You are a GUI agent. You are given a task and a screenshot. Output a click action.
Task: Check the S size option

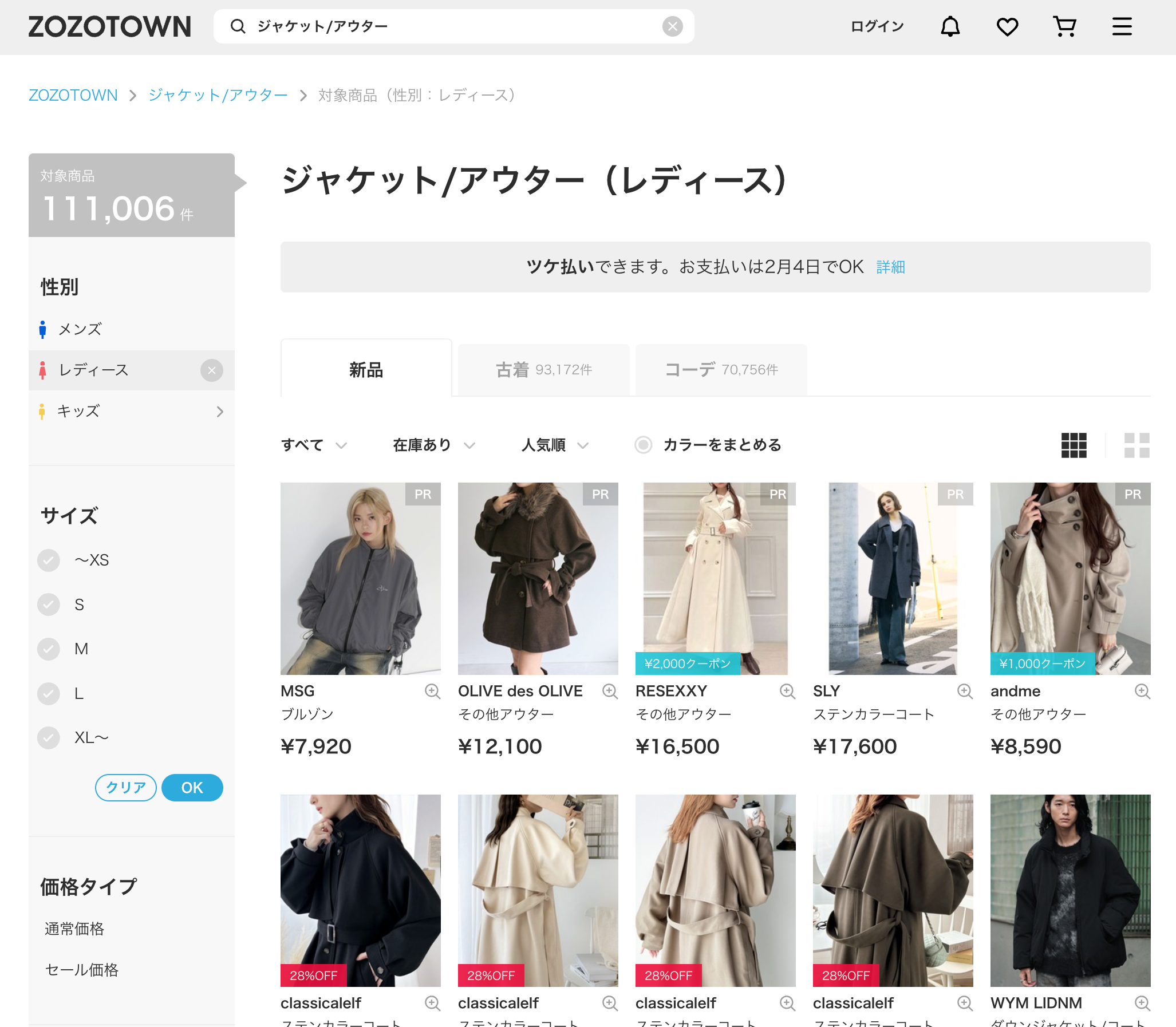(49, 604)
